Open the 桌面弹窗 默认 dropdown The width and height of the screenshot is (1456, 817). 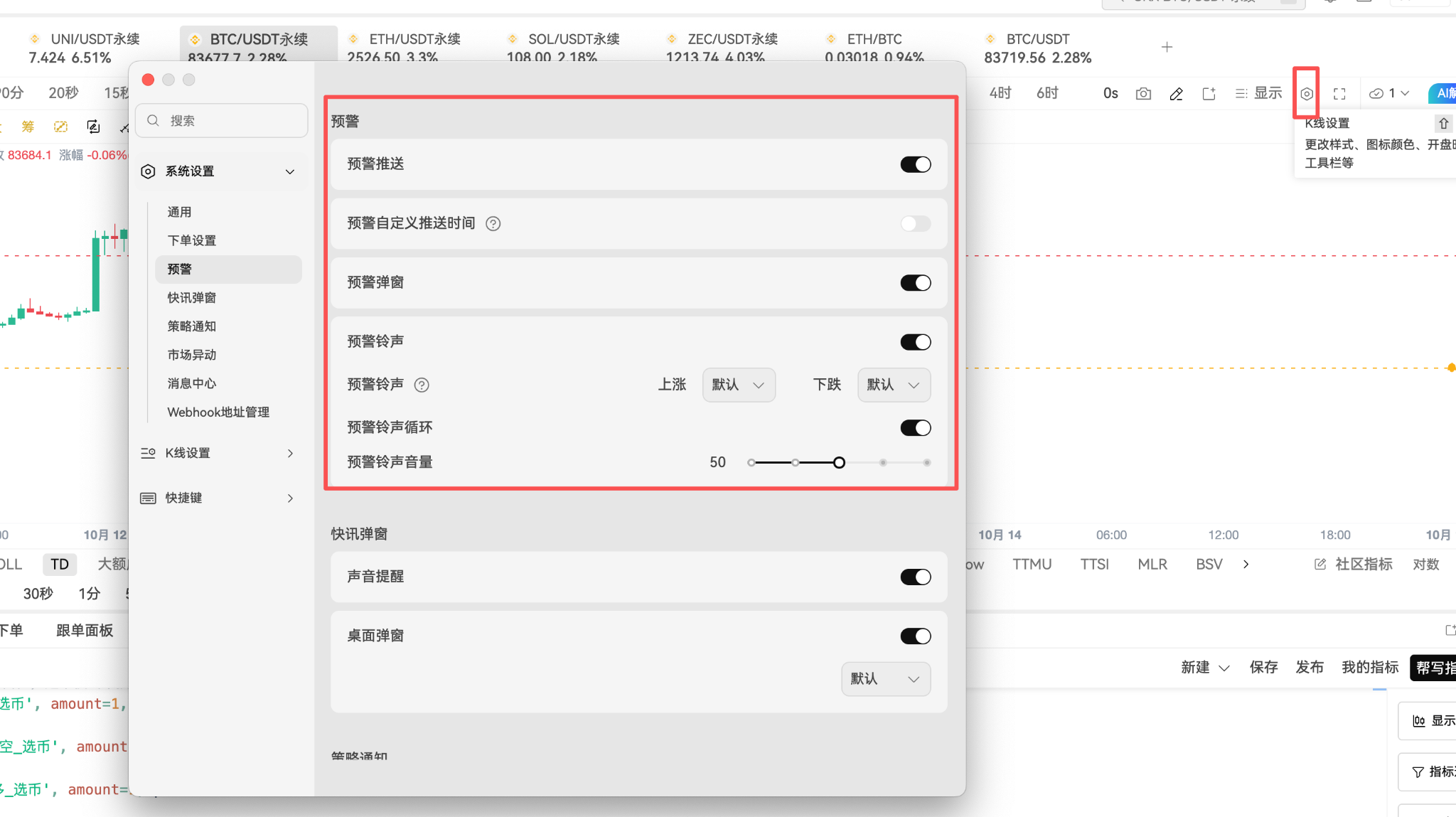[x=886, y=679]
